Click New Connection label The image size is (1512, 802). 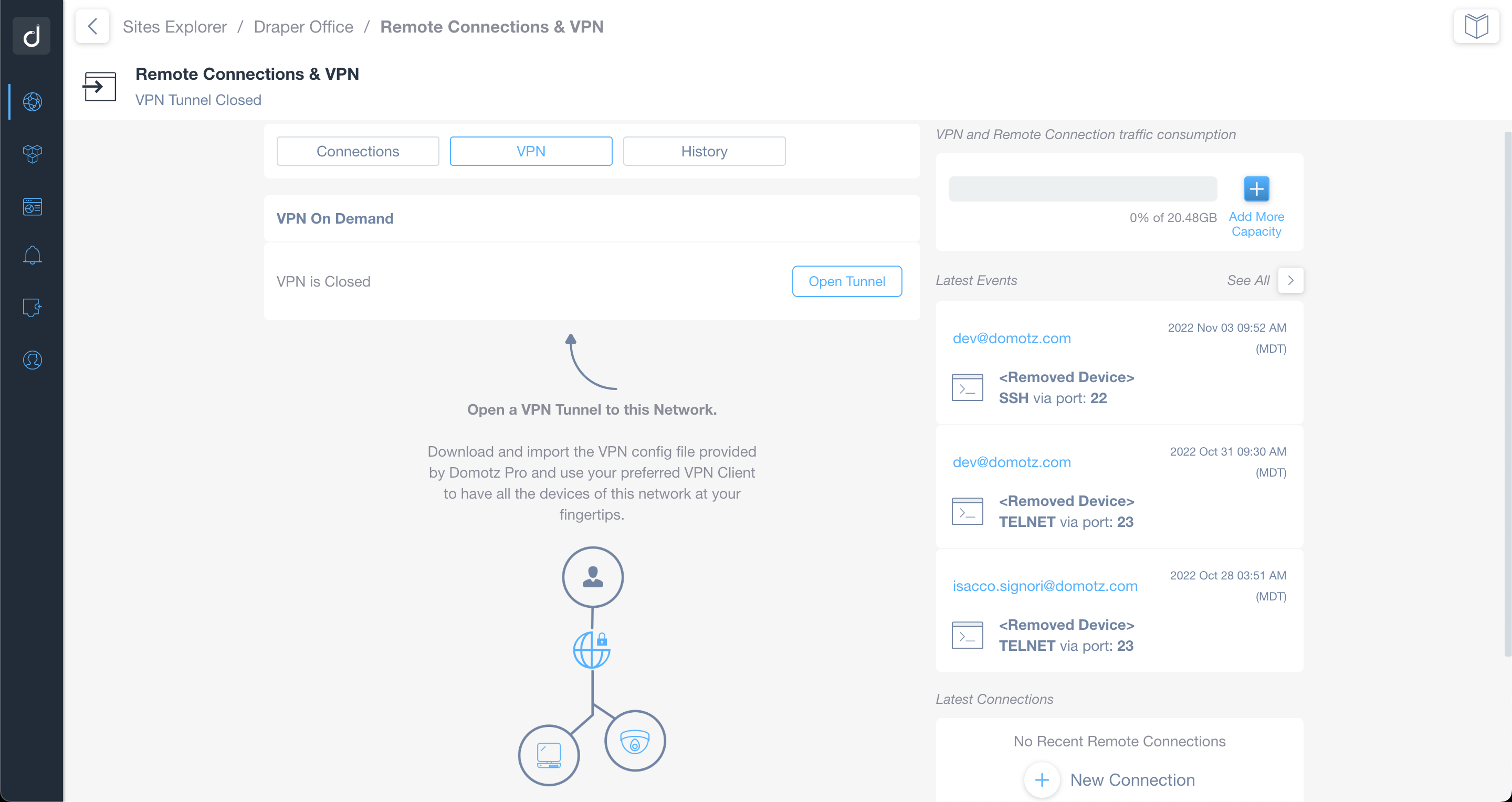(1132, 780)
